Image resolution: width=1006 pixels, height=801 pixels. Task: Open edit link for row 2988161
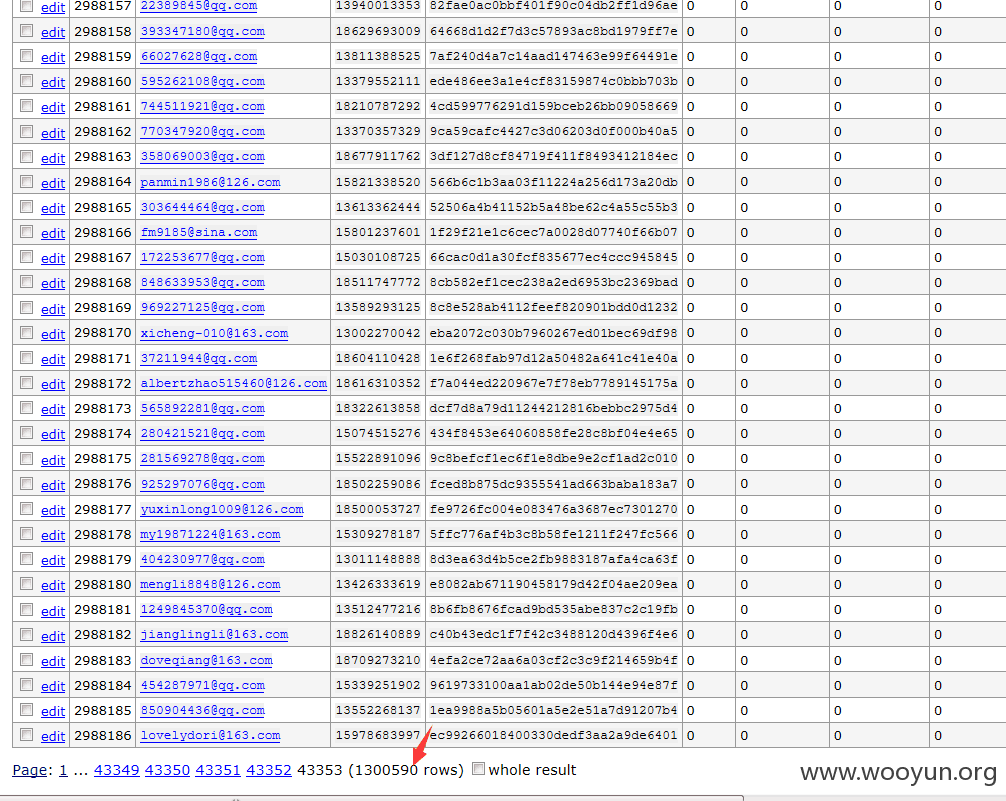click(53, 107)
